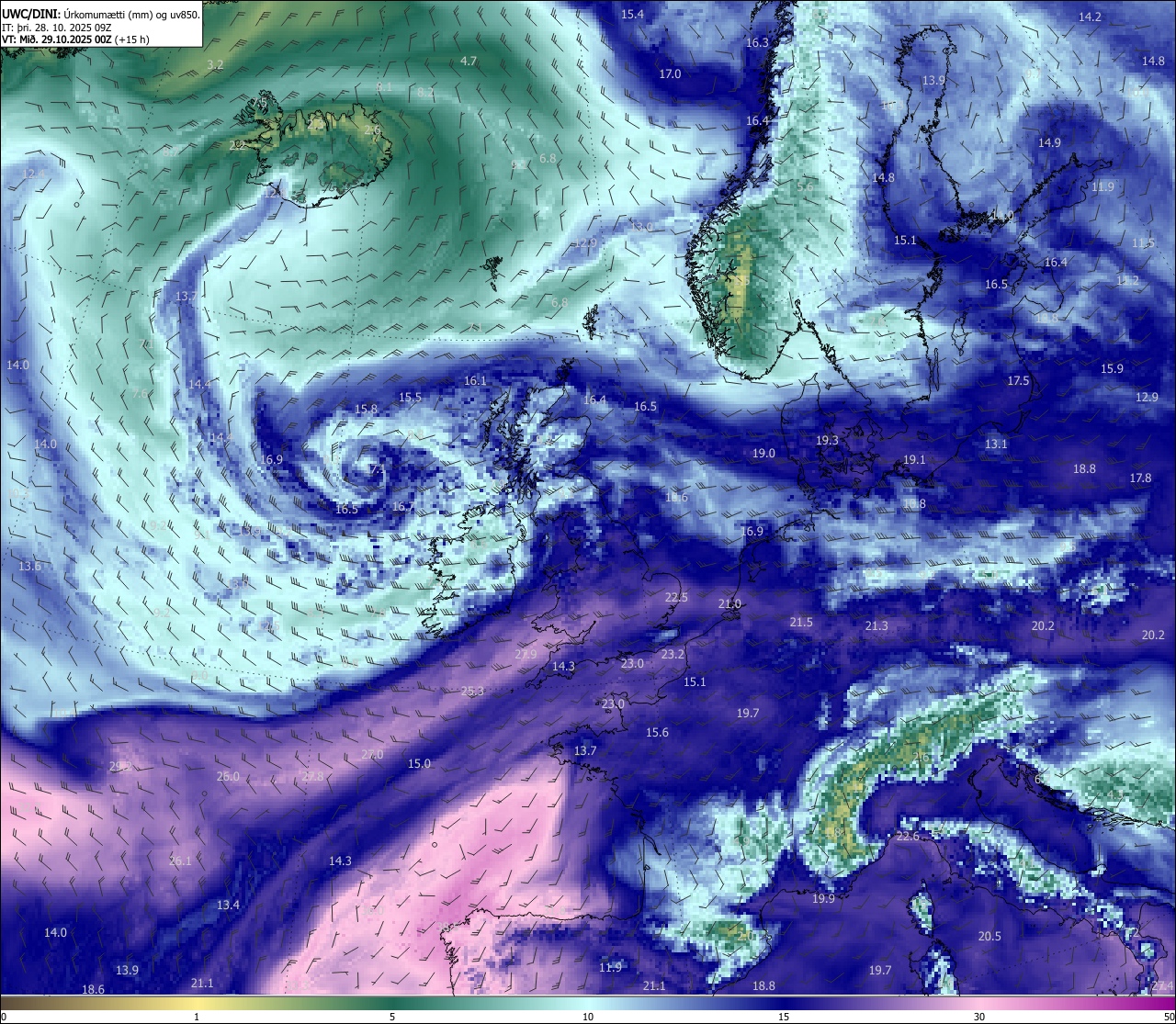Click the 14.9 value label
The width and height of the screenshot is (1176, 1024).
tap(1049, 142)
